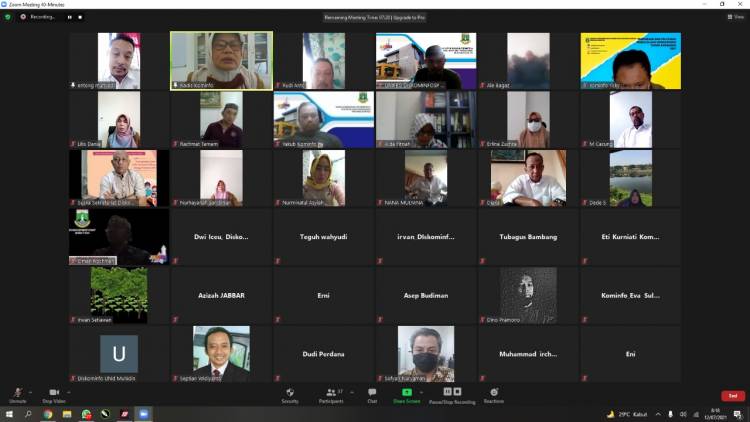
Task: Open the Windows Start menu
Action: click(9, 414)
